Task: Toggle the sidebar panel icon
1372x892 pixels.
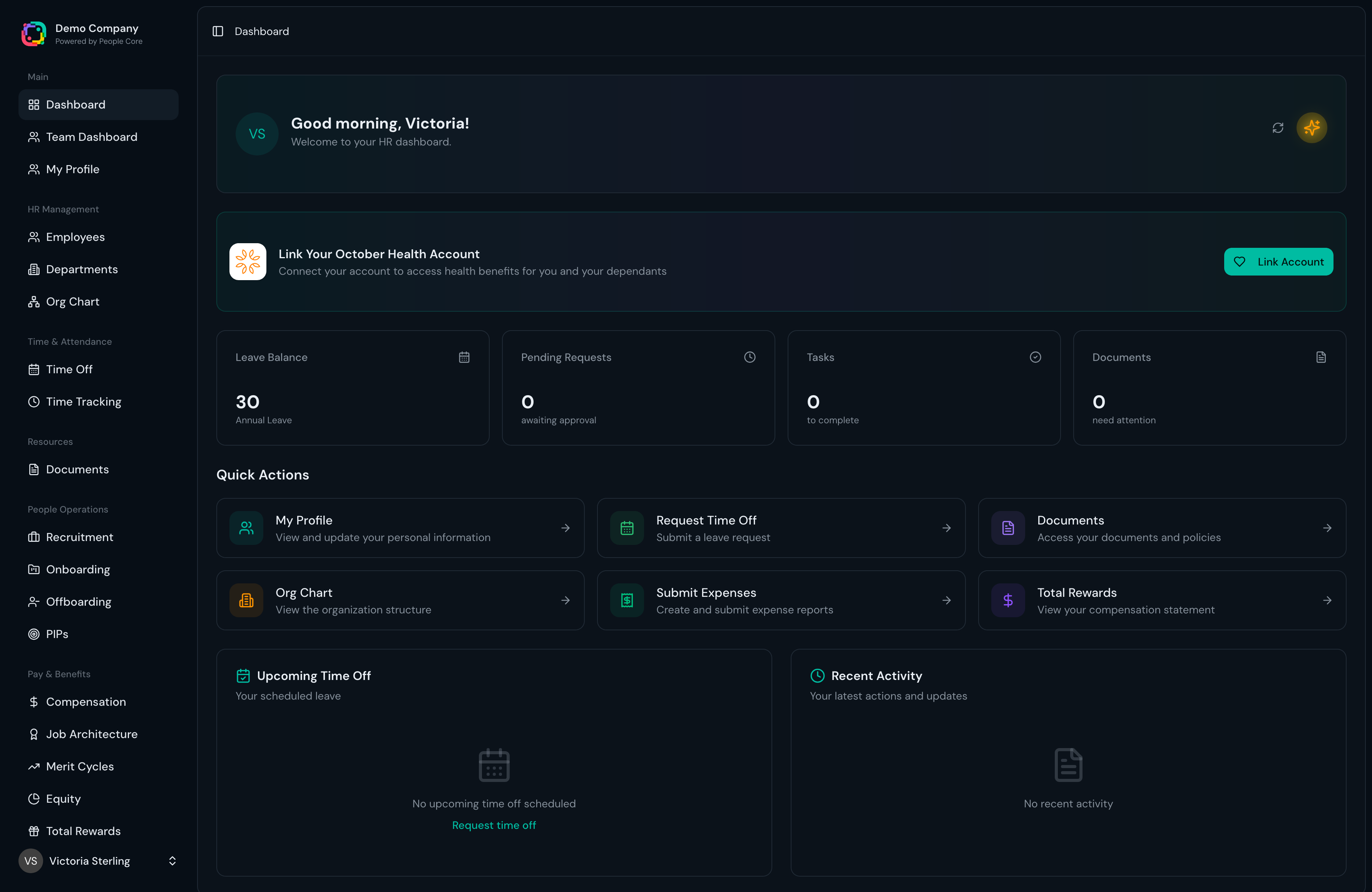Action: [x=218, y=31]
